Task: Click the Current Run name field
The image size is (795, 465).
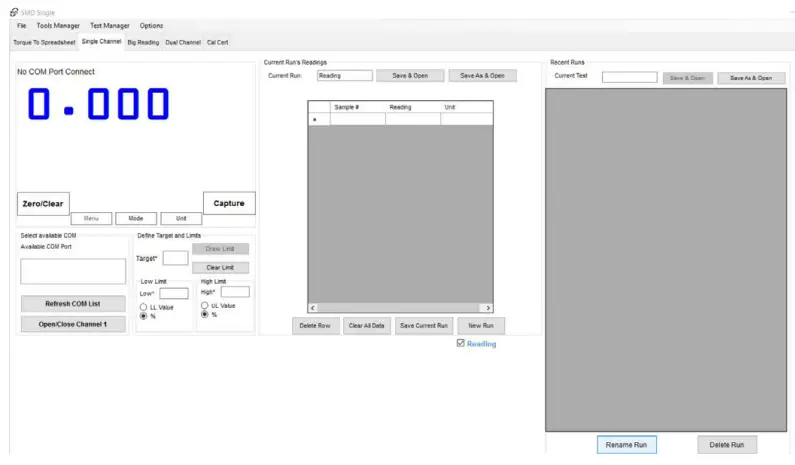Action: [345, 76]
